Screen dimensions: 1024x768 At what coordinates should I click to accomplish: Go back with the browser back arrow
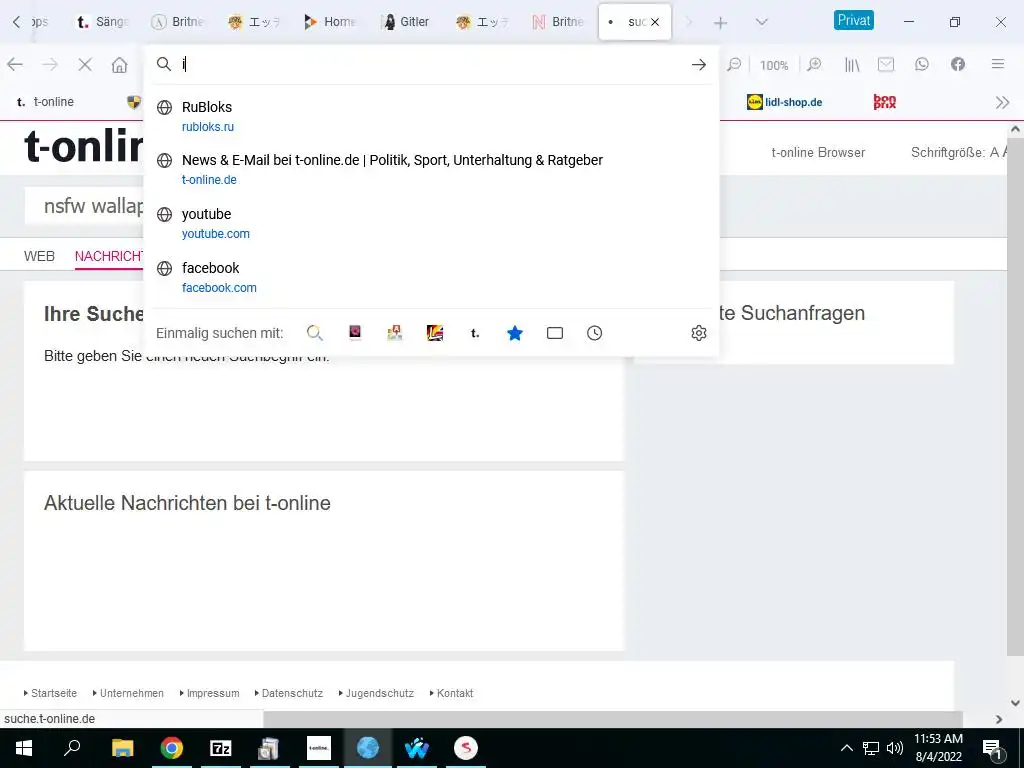click(x=15, y=64)
